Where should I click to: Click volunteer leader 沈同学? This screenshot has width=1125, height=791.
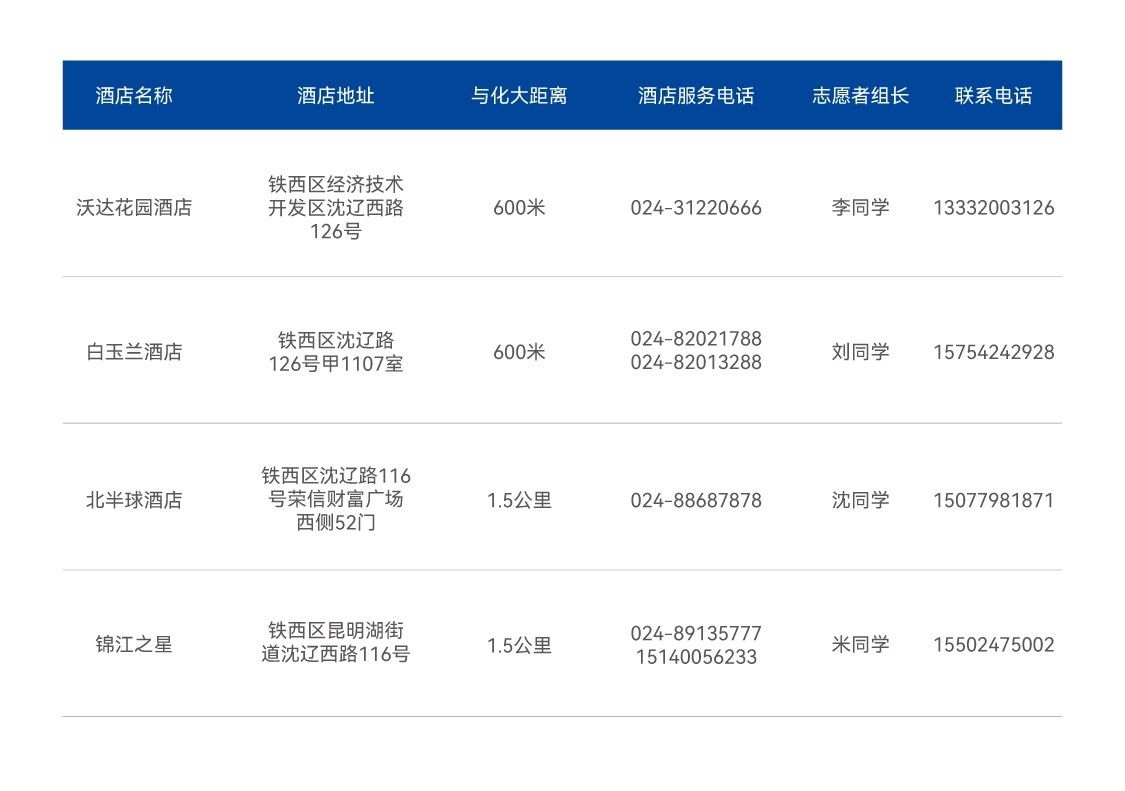click(860, 500)
